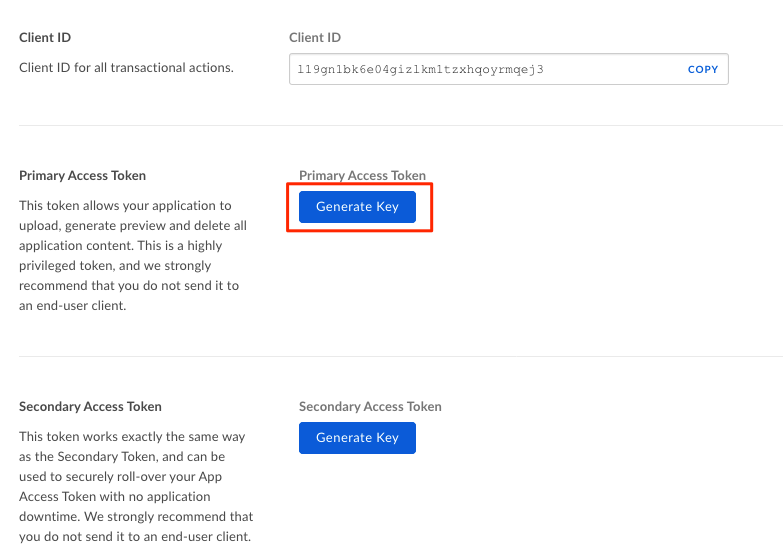Click the divider above Primary Access Token section

tap(400, 125)
